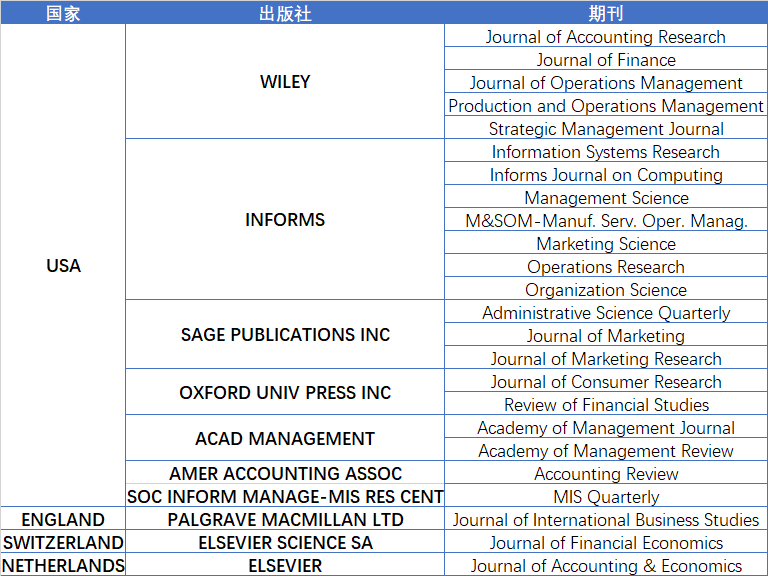Click Academy of Management Journal cell

pyautogui.click(x=606, y=428)
